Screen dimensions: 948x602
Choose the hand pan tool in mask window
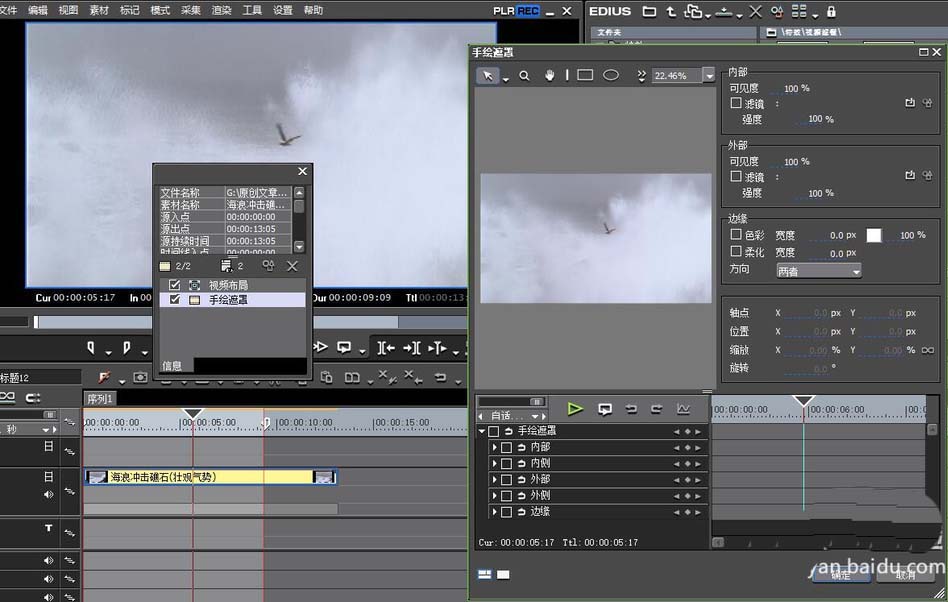[x=550, y=75]
